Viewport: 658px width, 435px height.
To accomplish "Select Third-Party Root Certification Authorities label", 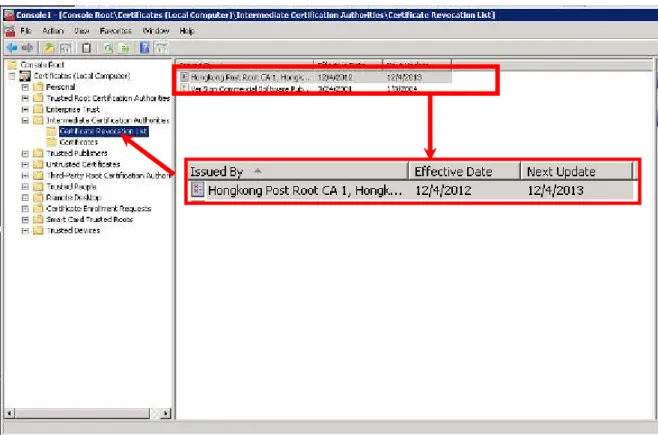I will (108, 175).
